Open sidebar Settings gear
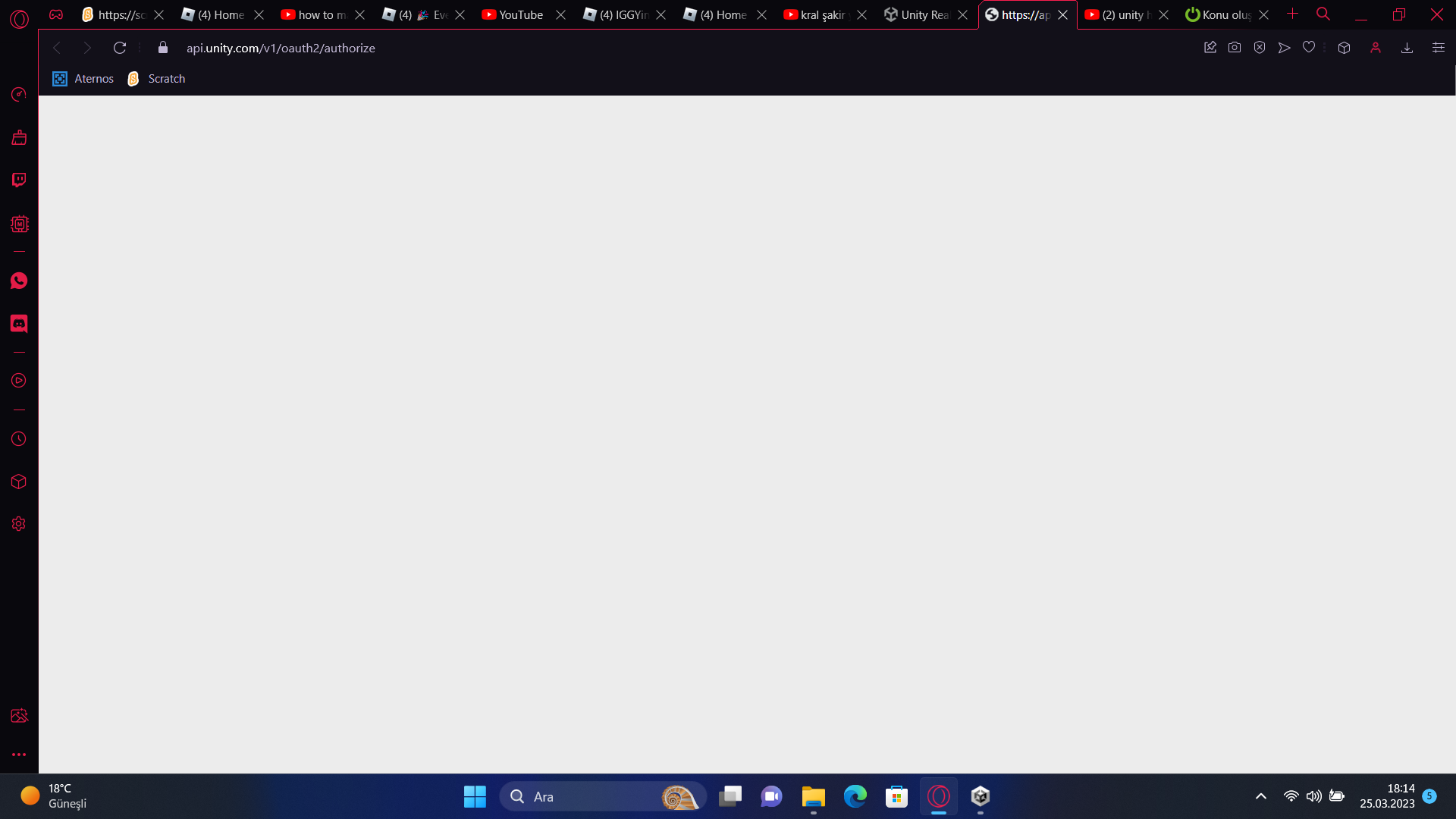The image size is (1456, 819). [x=19, y=524]
